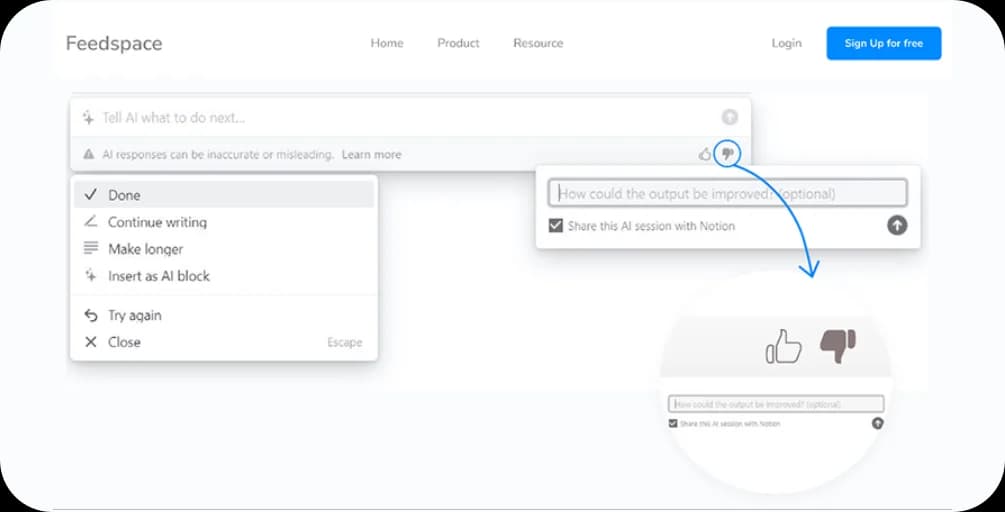
Task: Click the large thumbs up in magnified circle
Action: 783,347
